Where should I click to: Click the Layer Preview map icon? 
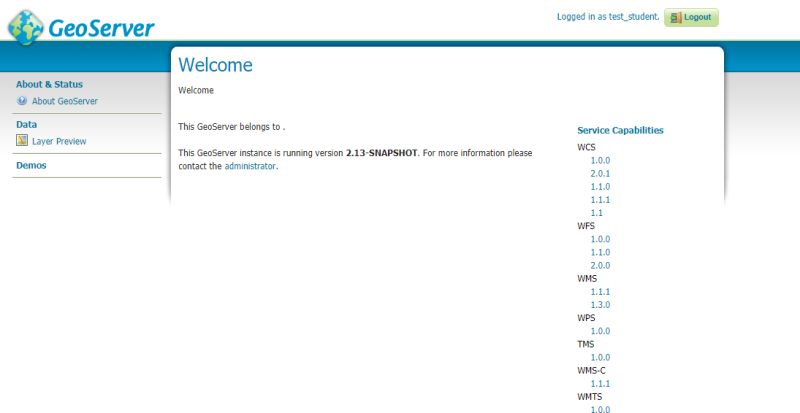(x=21, y=140)
